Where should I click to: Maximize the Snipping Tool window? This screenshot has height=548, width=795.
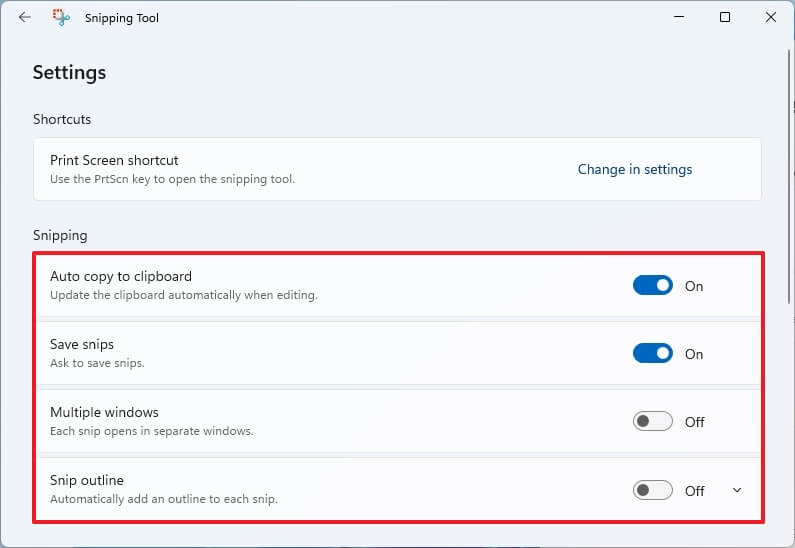pos(725,17)
